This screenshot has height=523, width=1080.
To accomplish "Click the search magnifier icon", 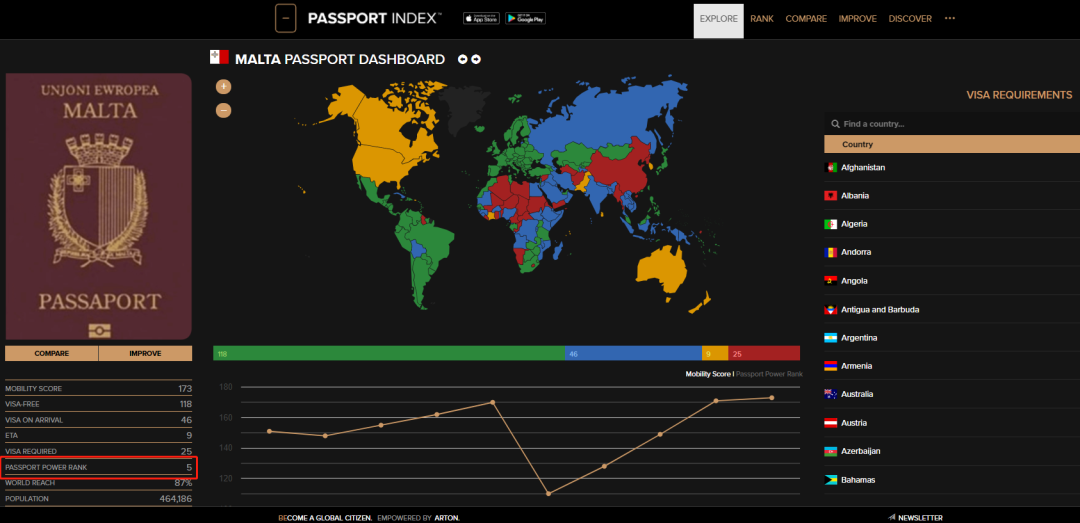I will click(x=835, y=124).
